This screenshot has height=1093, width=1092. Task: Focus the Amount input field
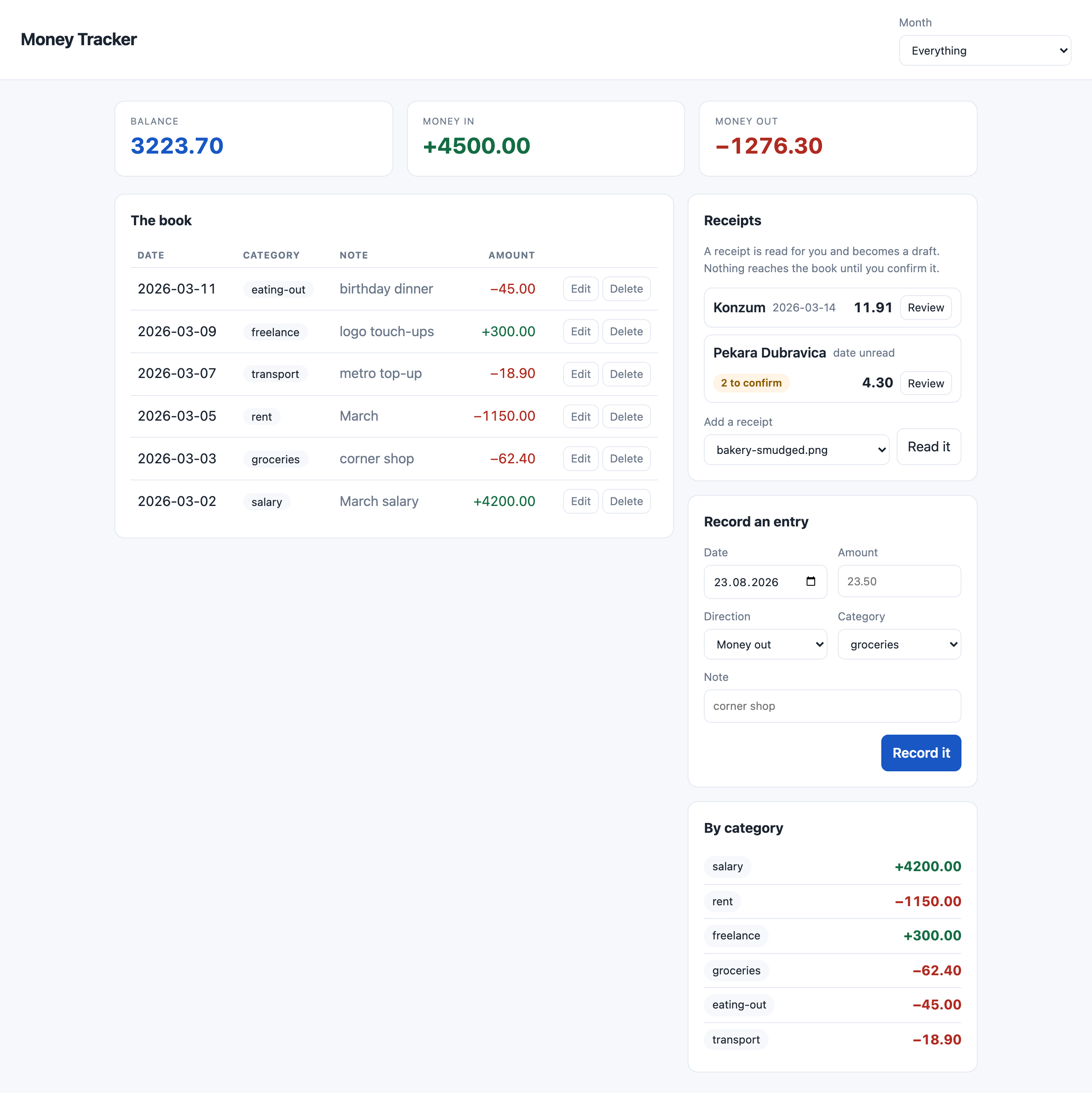pos(899,581)
